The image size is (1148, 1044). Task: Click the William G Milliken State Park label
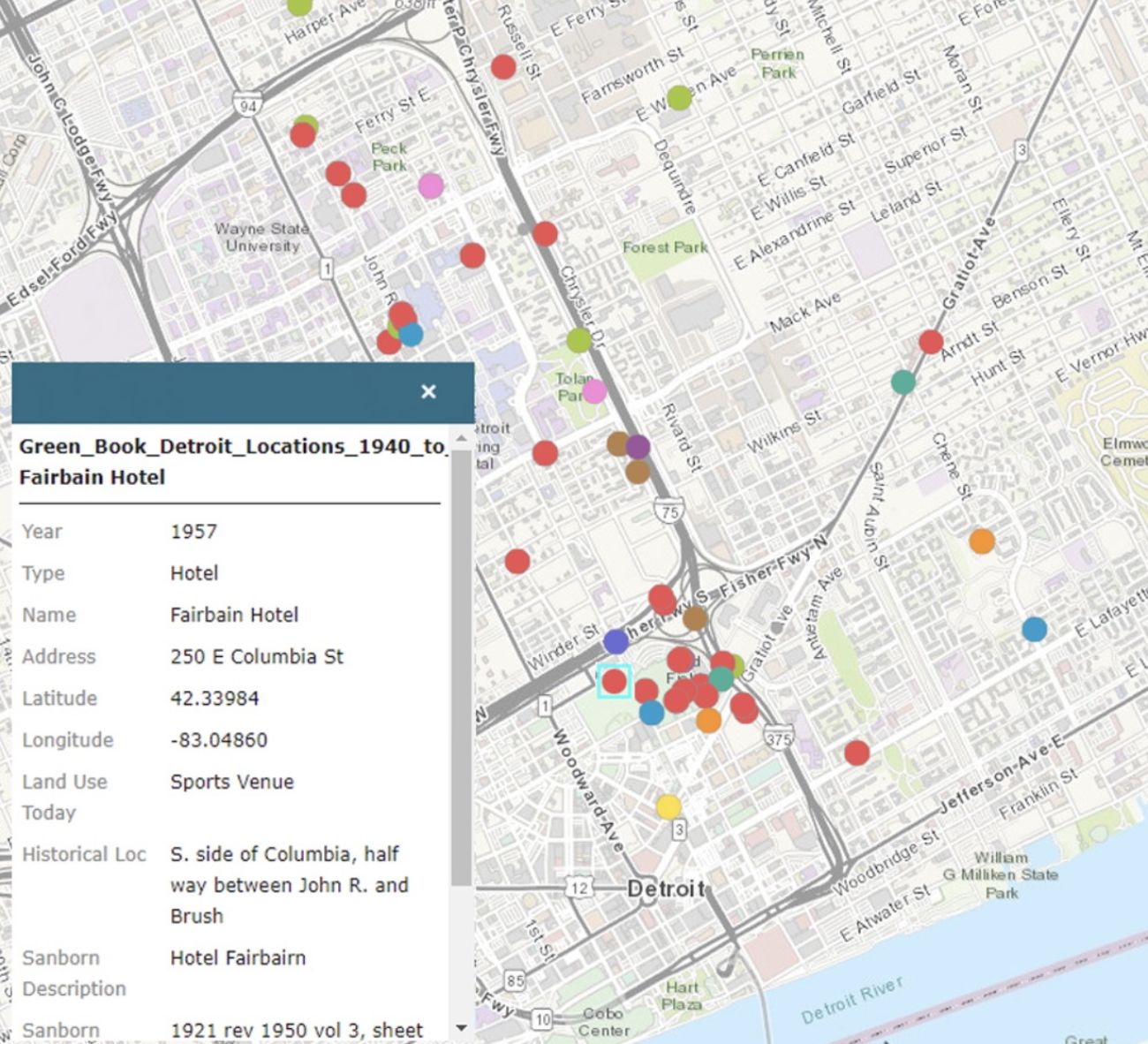tap(1001, 874)
